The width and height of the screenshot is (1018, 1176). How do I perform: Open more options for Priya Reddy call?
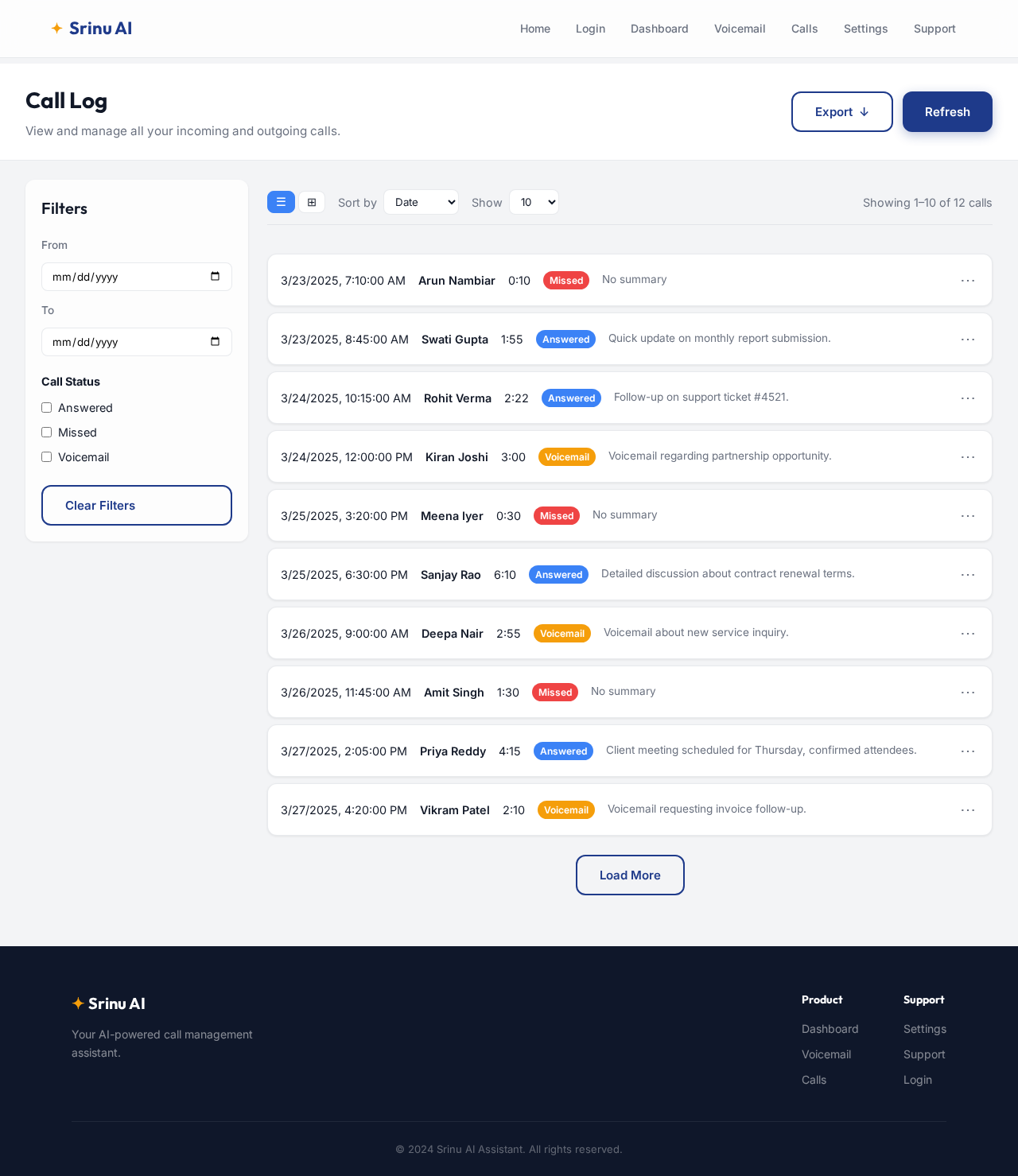[968, 751]
